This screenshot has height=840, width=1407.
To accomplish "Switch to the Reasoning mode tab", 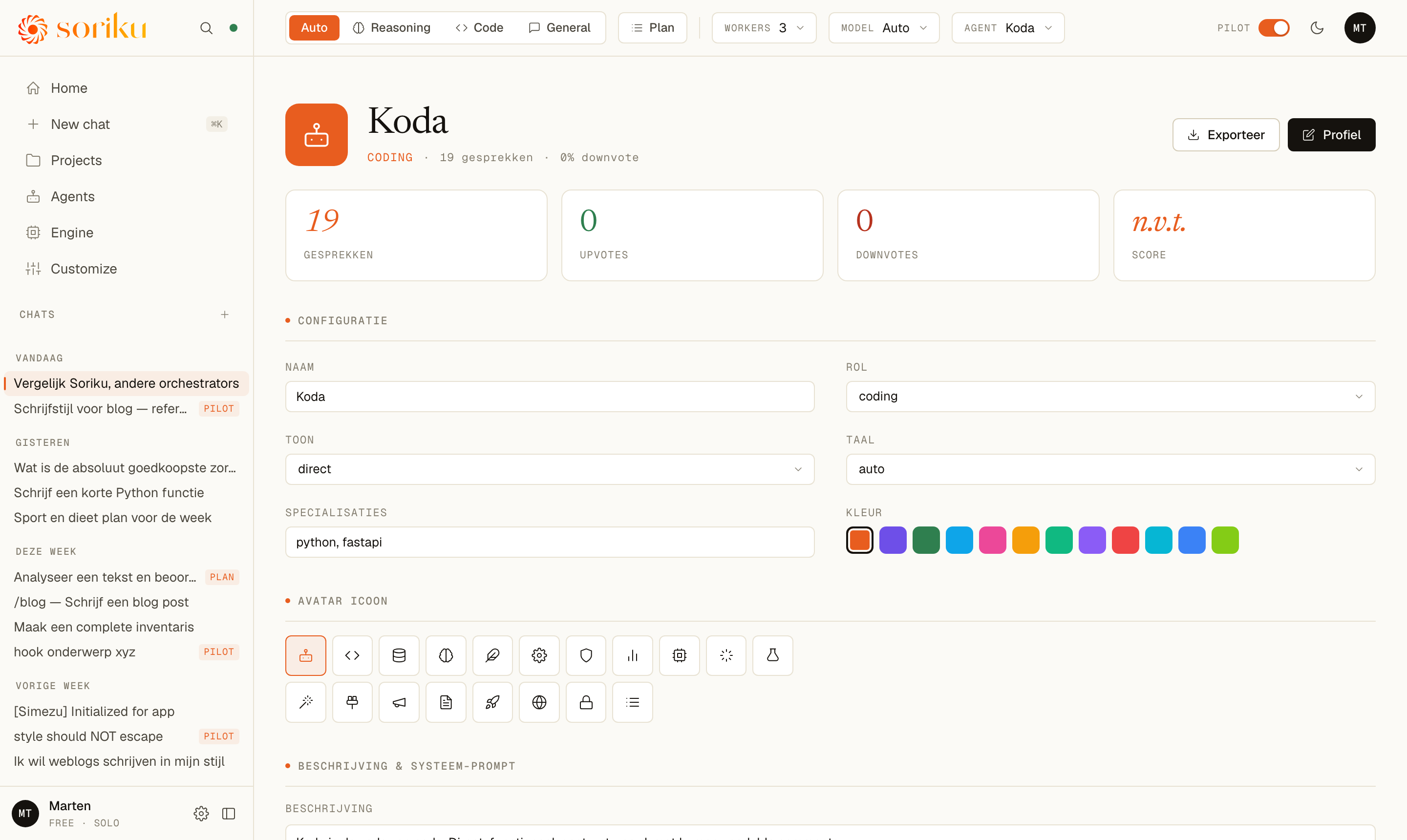I will 392,28.
